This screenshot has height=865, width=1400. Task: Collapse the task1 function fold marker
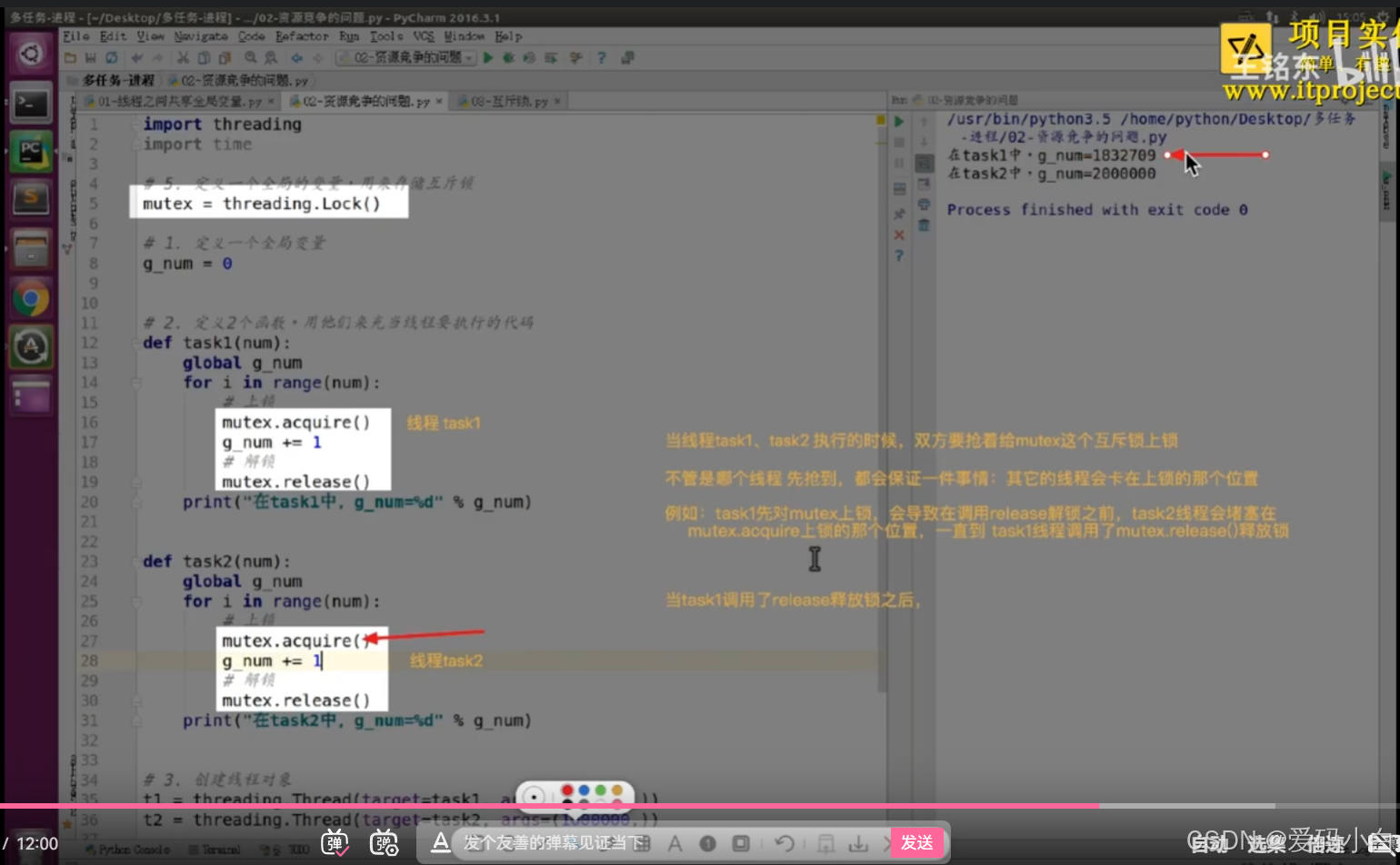click(x=136, y=343)
